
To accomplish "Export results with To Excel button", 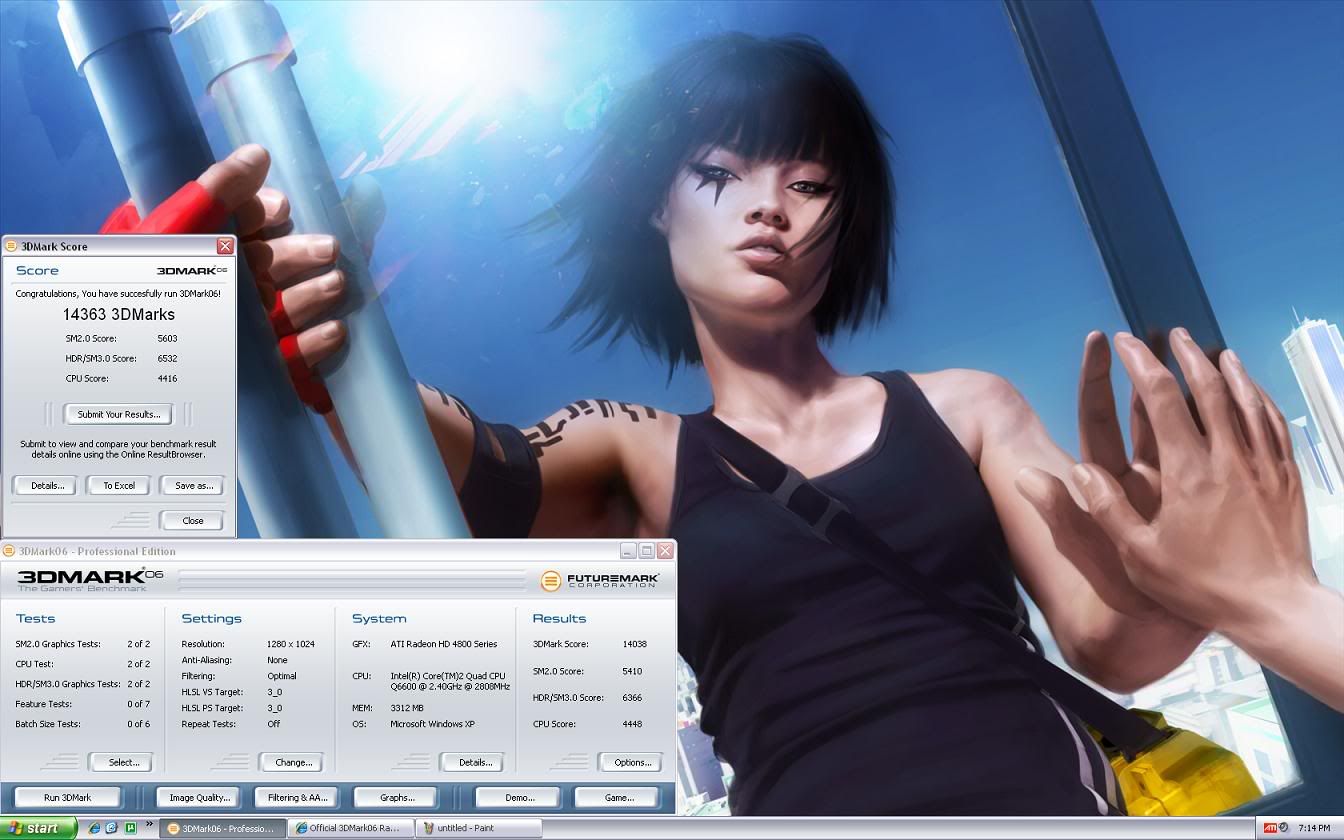I will (x=119, y=486).
